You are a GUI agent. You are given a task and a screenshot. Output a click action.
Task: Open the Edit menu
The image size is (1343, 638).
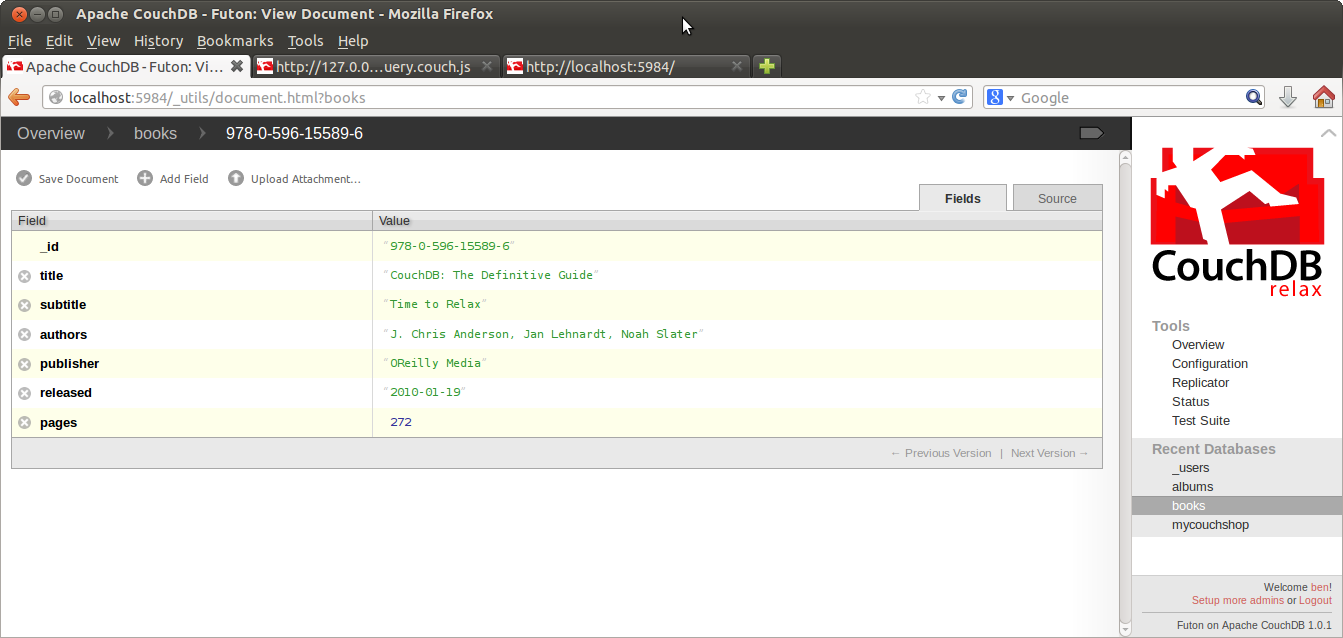pos(59,41)
